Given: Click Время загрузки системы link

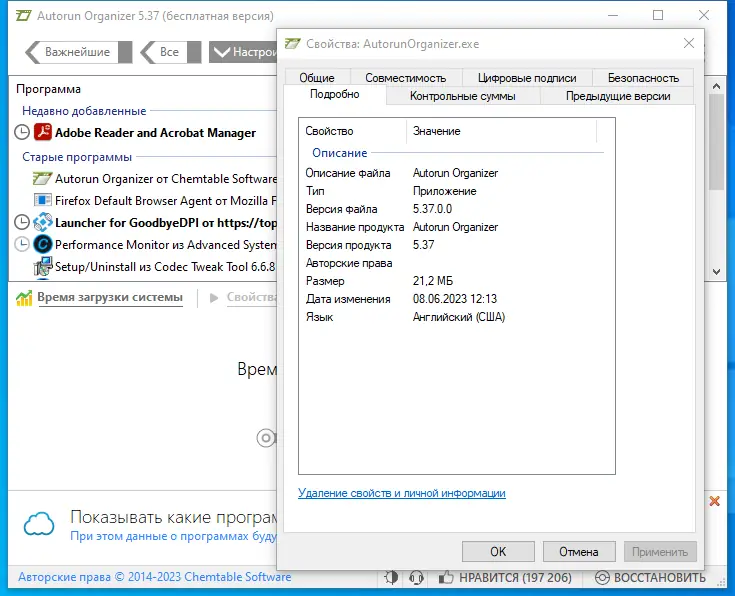Looking at the screenshot, I should [110, 297].
